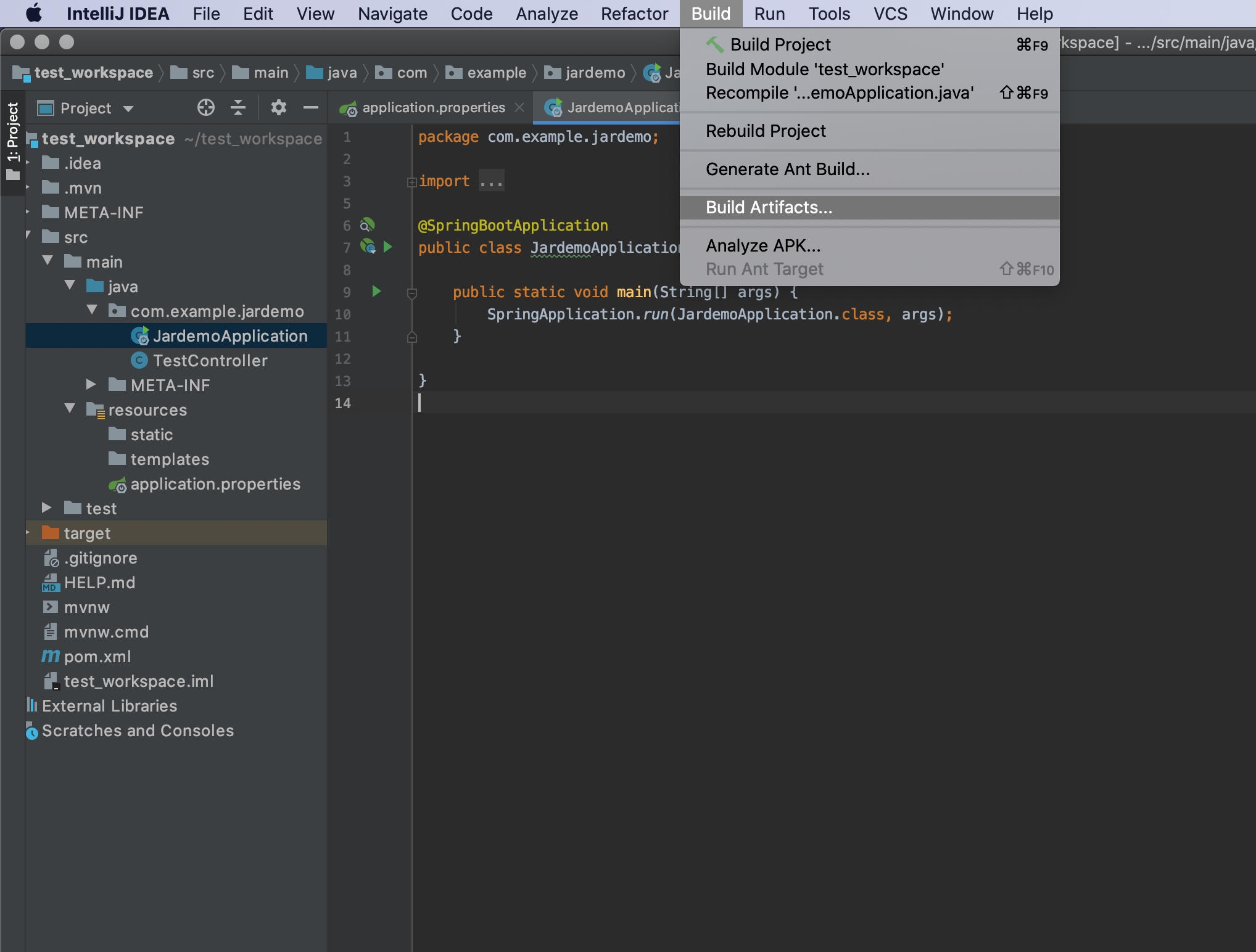Screen dimensions: 1256x952
Task: Choose Build Module 'test_workspace'
Action: [x=869, y=70]
